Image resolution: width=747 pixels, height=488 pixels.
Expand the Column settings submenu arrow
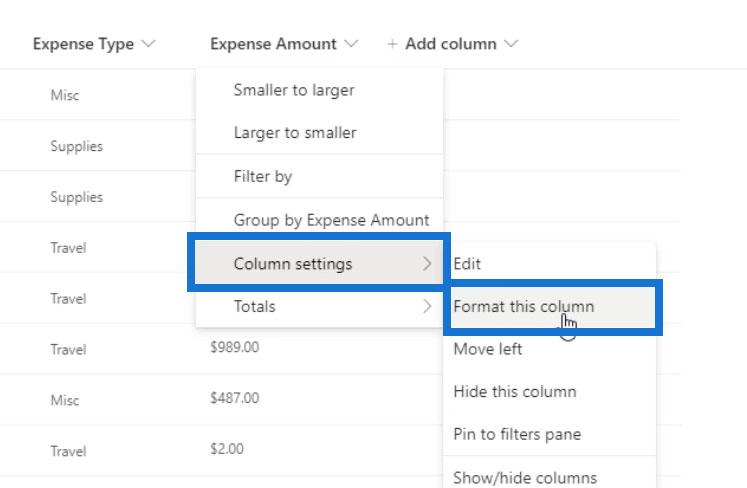coord(427,264)
